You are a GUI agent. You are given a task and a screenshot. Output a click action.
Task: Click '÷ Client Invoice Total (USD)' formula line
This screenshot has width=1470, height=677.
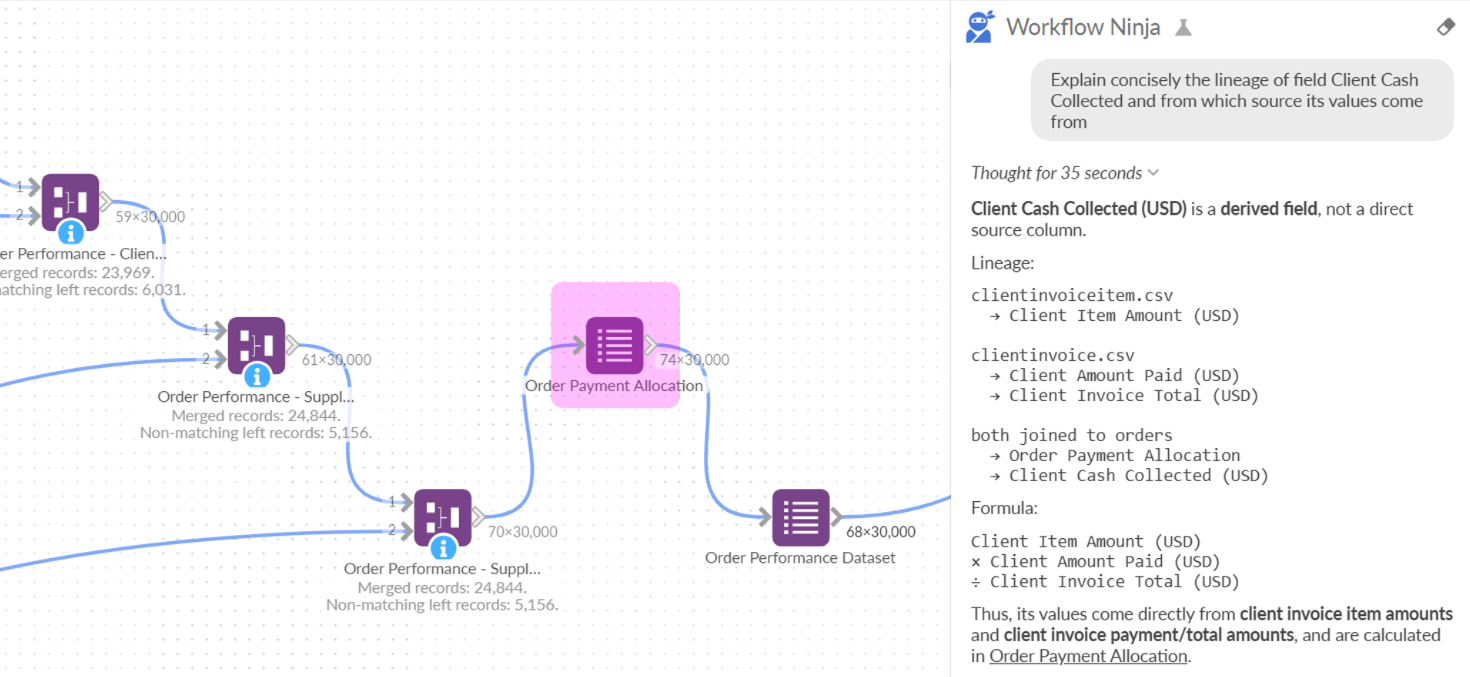coord(1105,582)
